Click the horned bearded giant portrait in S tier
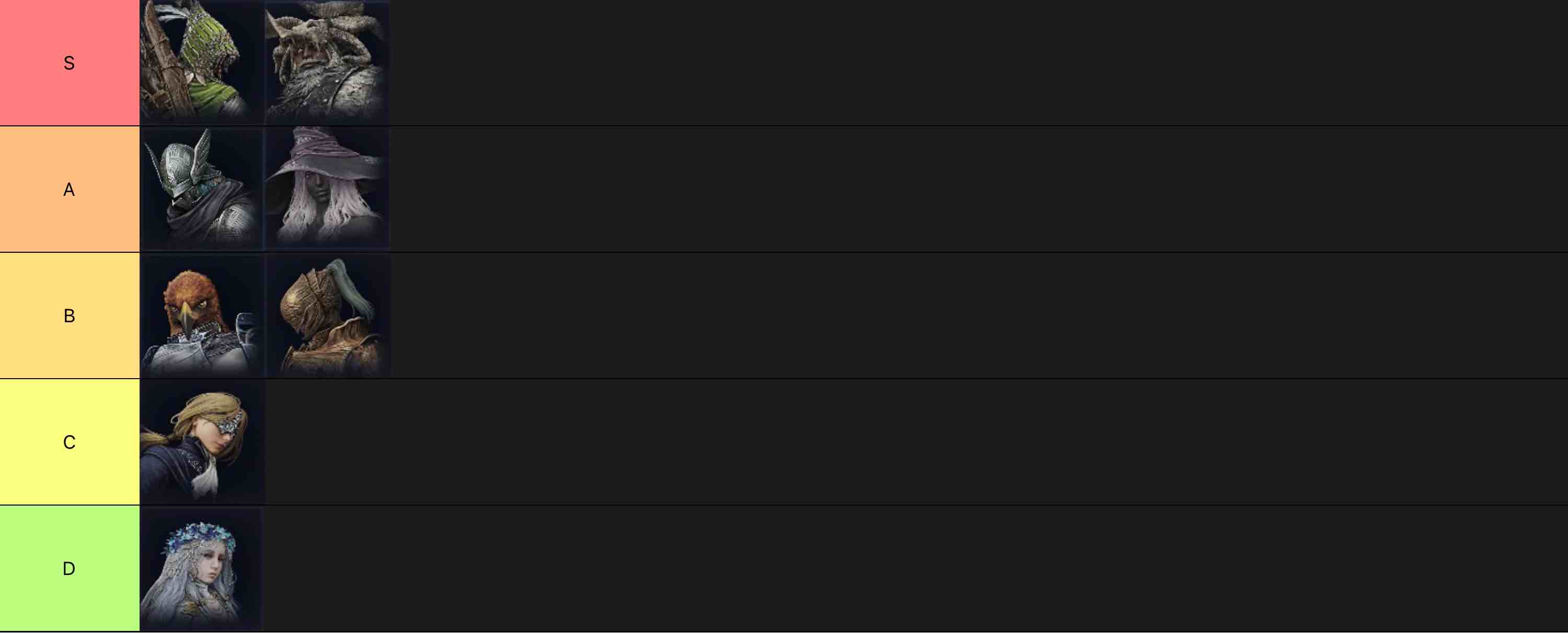The width and height of the screenshot is (1568, 633). click(327, 61)
